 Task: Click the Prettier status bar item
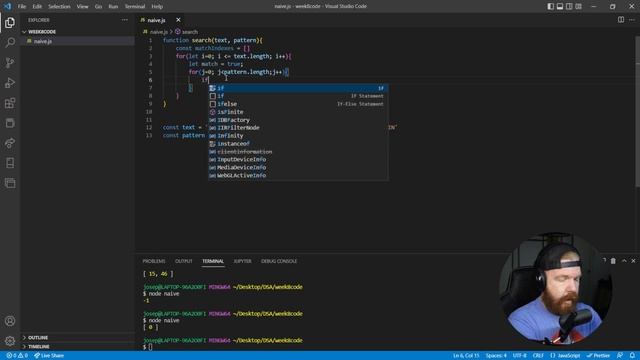pos(598,356)
